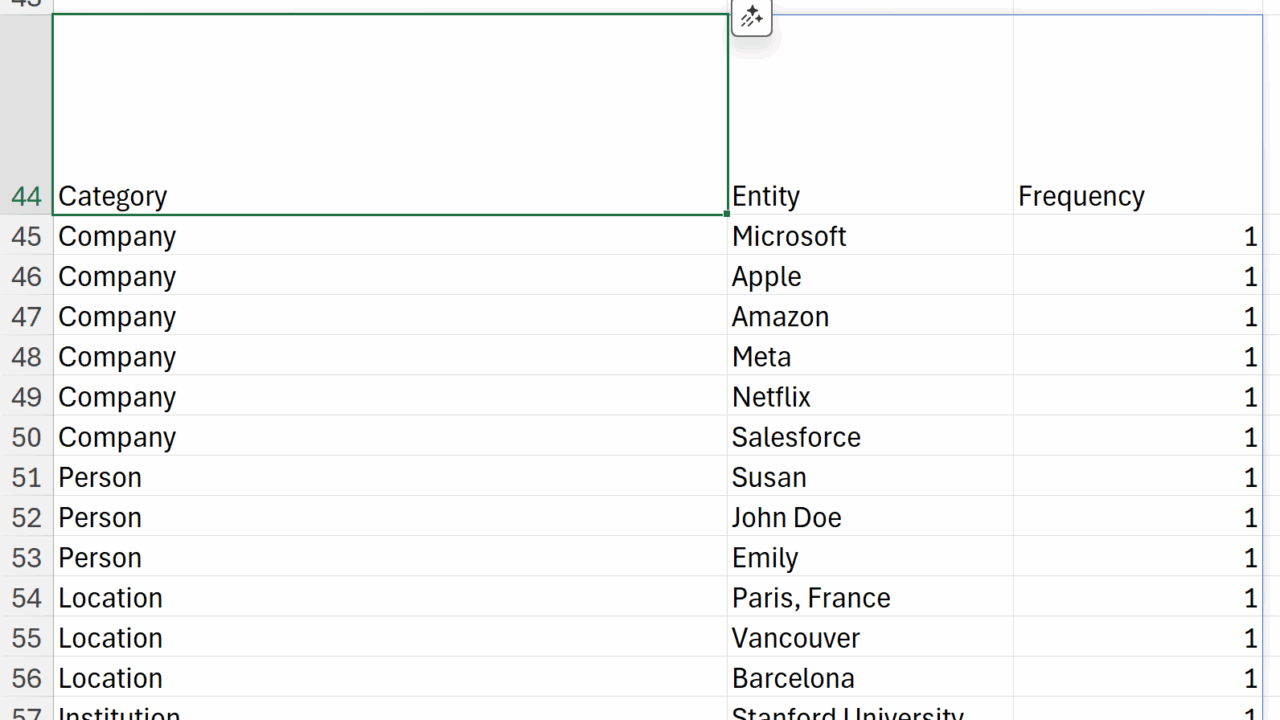The width and height of the screenshot is (1280, 720).
Task: Click row header 56
Action: (26, 678)
